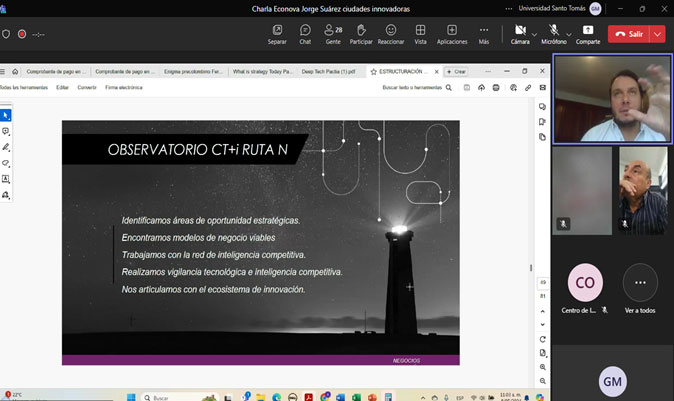Open the Más options menu

pos(484,33)
